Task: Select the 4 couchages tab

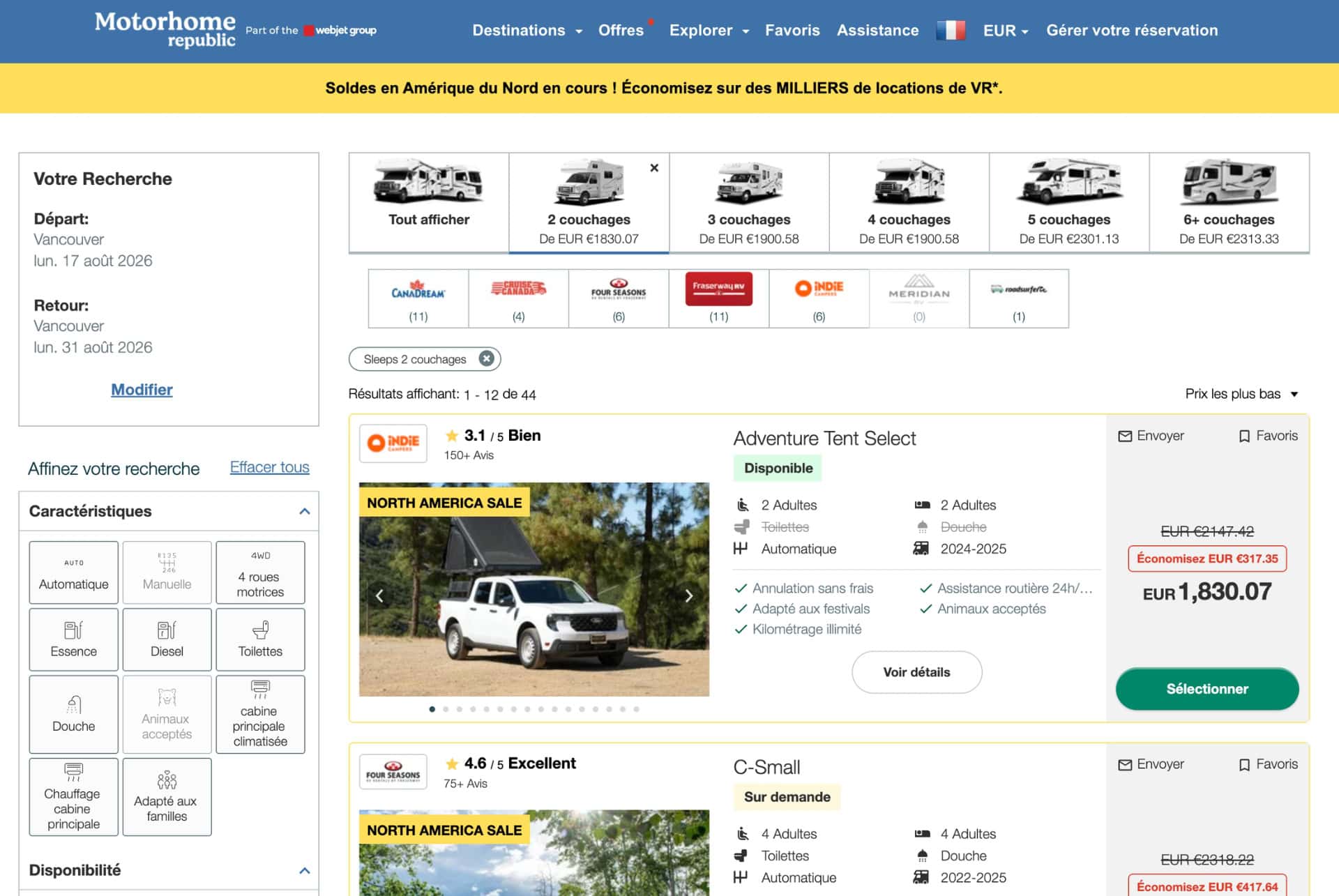Action: click(x=909, y=202)
